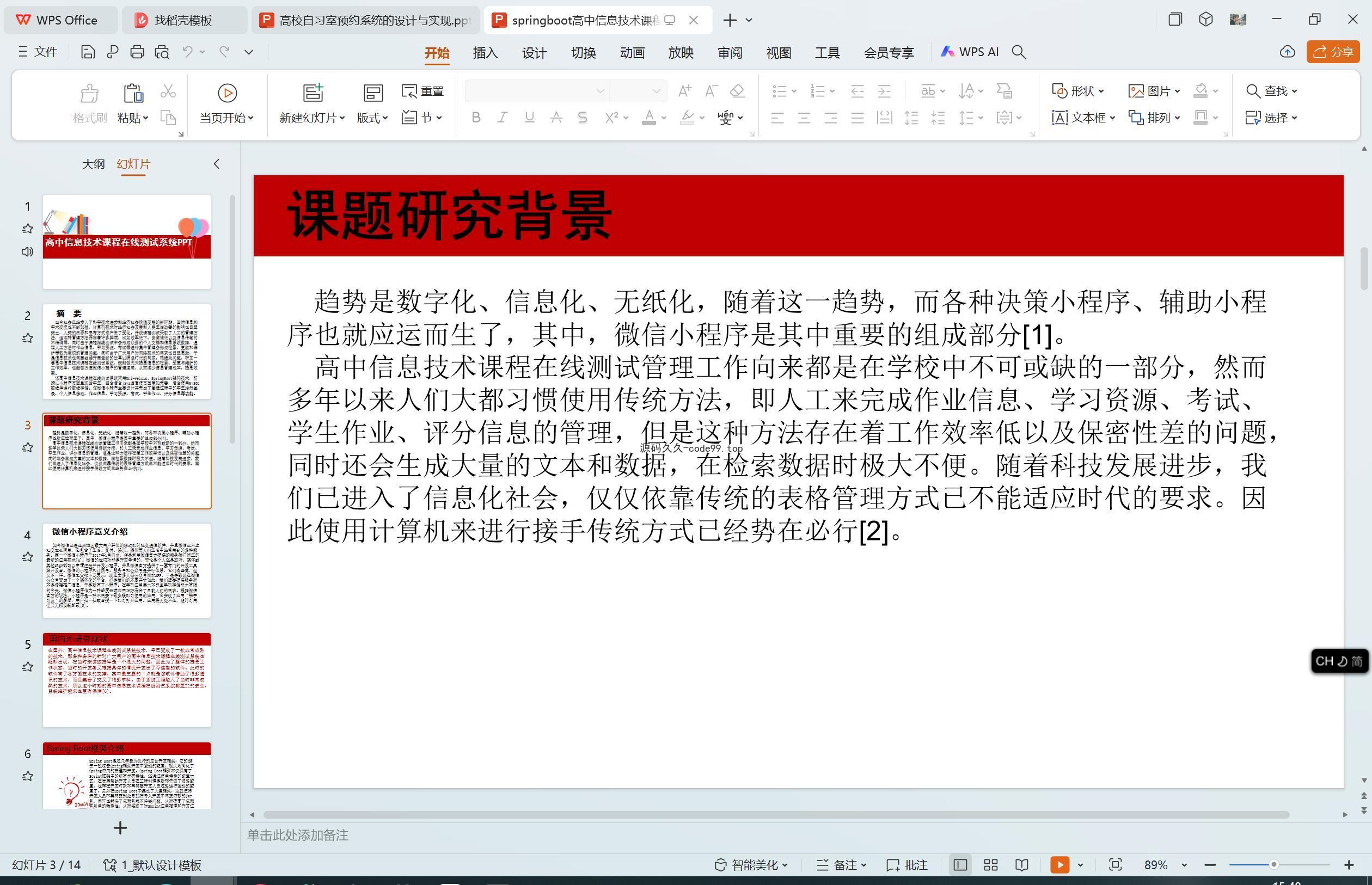This screenshot has height=885, width=1372.
Task: Click the Print icon in quick toolbar
Action: click(x=137, y=52)
